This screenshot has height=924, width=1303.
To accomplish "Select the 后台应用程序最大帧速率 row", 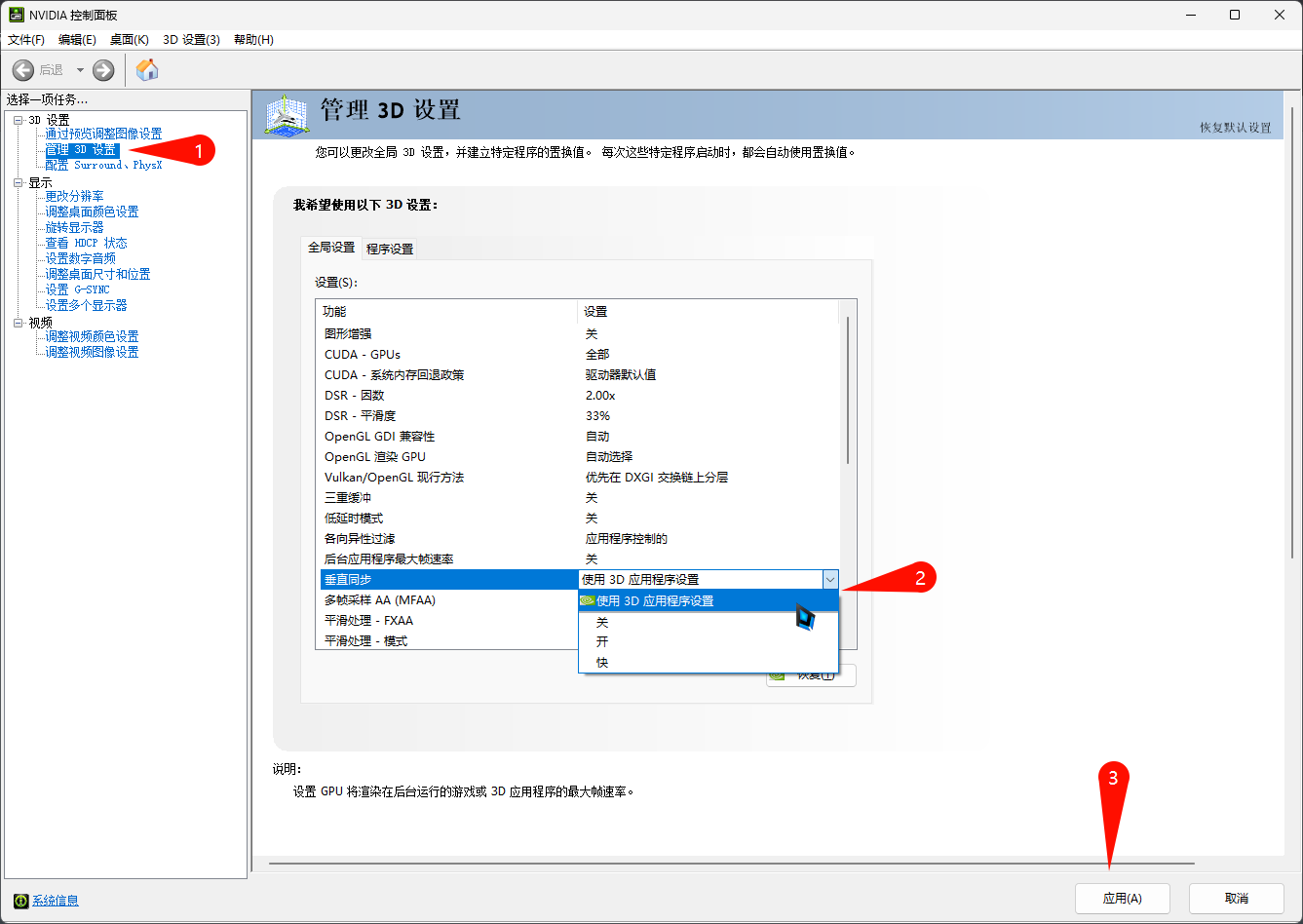I will point(579,558).
